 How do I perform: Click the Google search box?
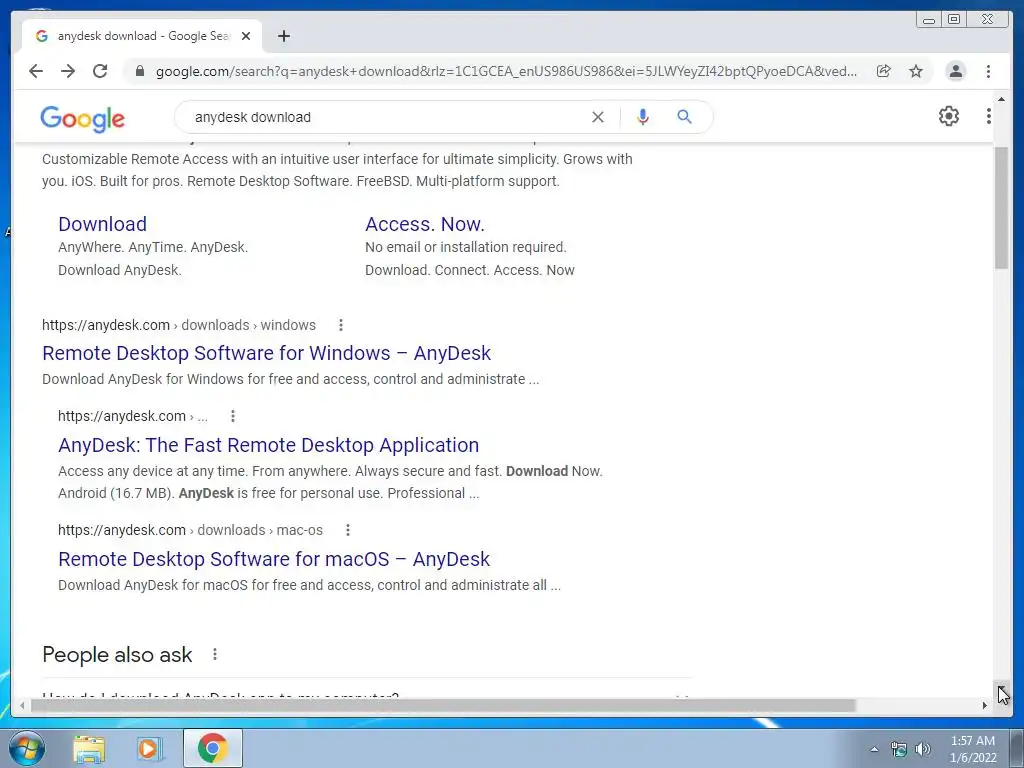[385, 117]
